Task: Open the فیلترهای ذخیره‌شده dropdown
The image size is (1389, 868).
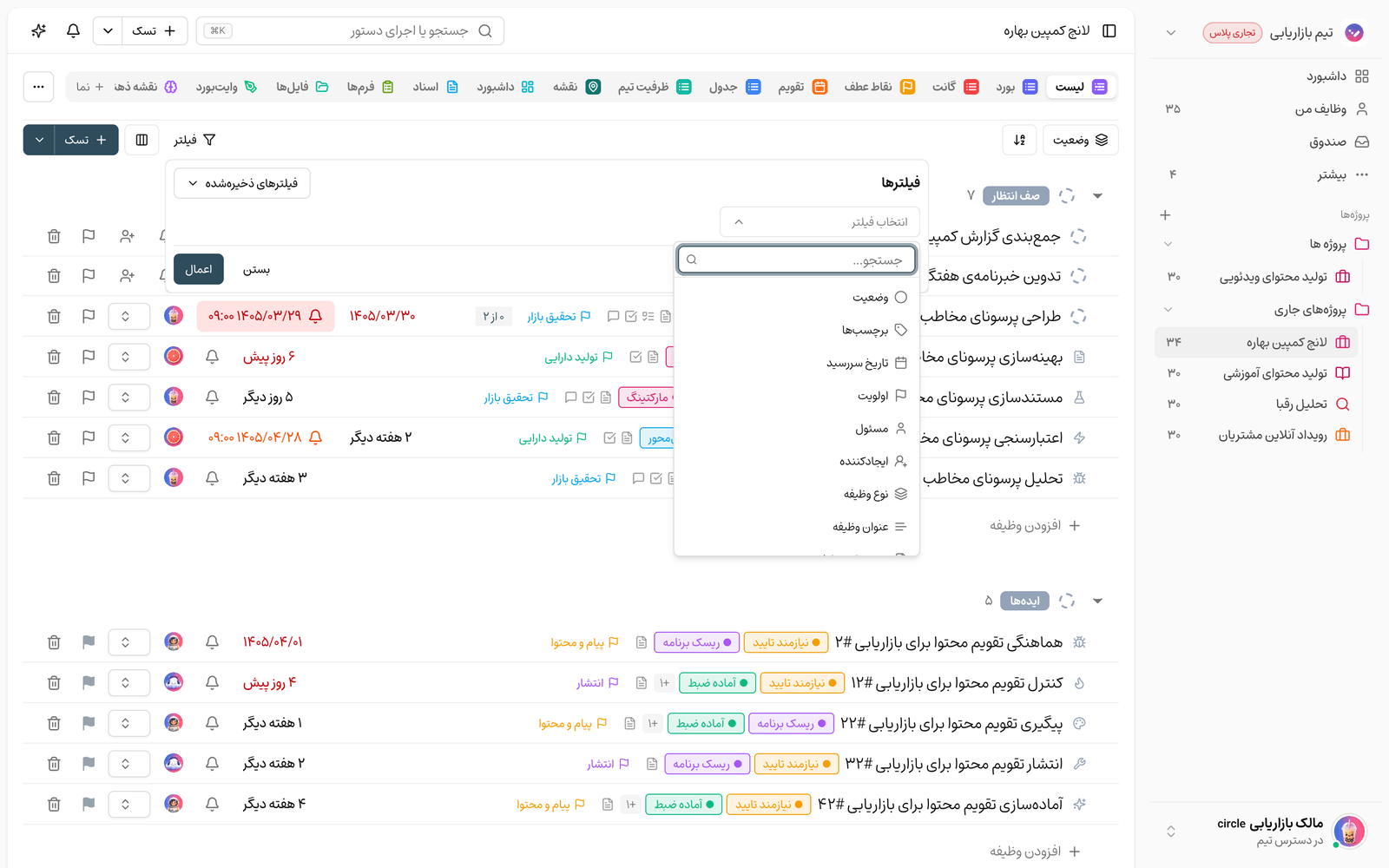Action: 242,183
